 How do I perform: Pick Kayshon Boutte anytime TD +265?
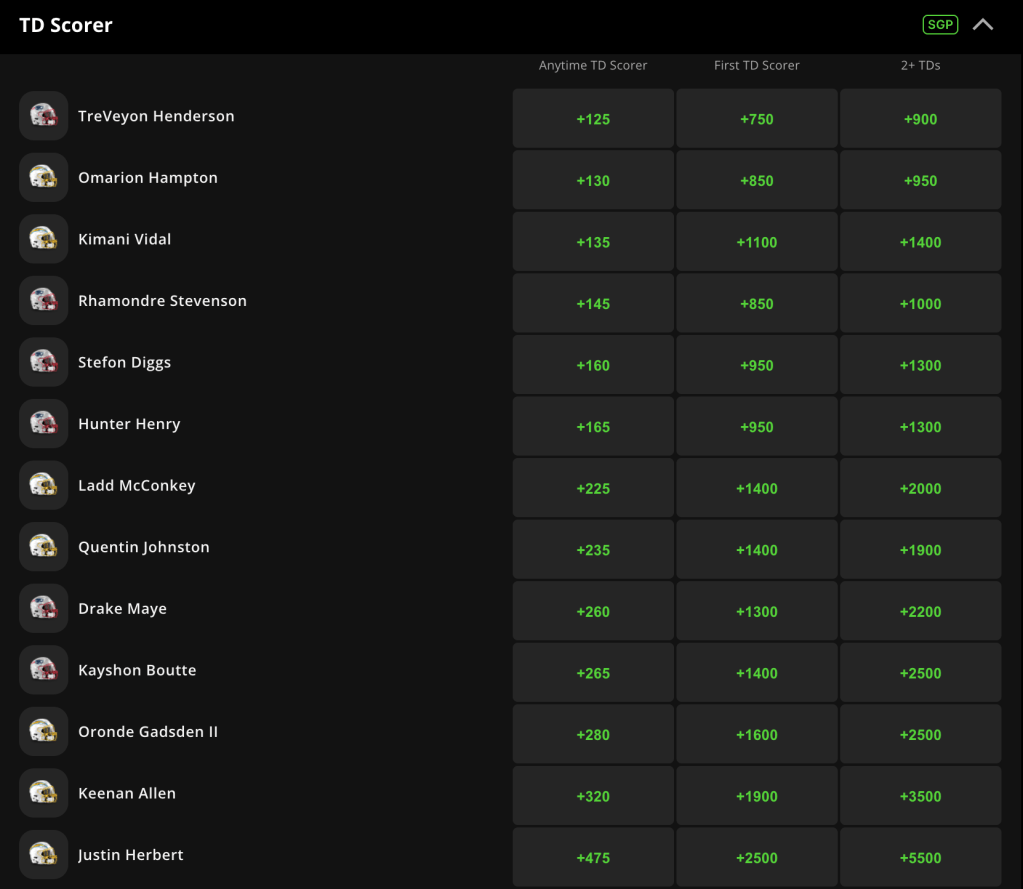pos(593,672)
